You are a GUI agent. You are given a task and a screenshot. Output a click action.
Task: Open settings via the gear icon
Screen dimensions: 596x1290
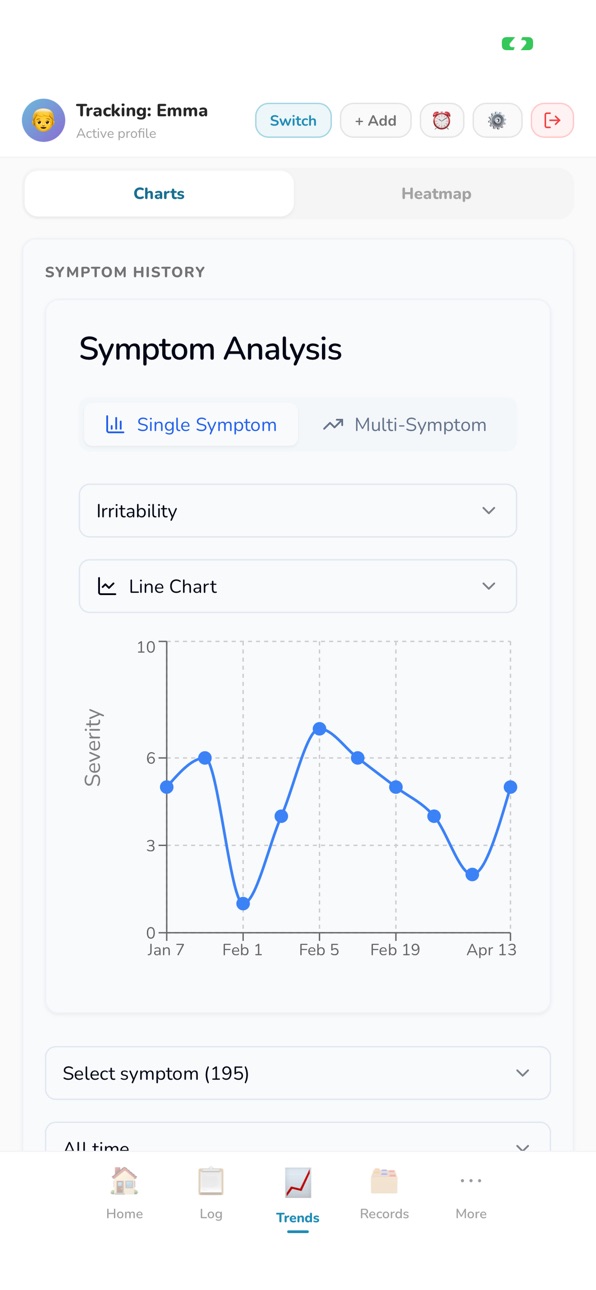click(497, 120)
